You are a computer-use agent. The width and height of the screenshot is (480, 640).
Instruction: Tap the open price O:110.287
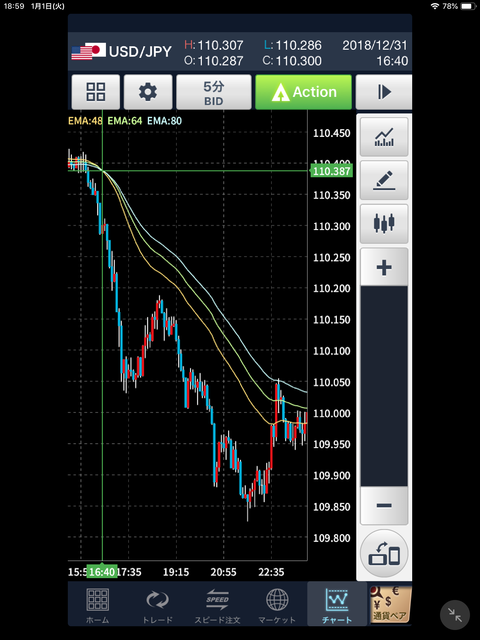coord(214,61)
